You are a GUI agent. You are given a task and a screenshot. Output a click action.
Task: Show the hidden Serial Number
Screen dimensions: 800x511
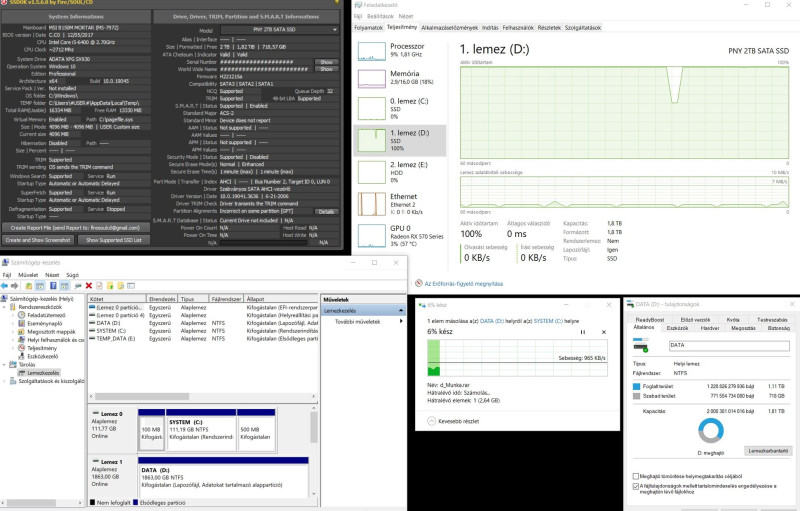click(x=326, y=62)
